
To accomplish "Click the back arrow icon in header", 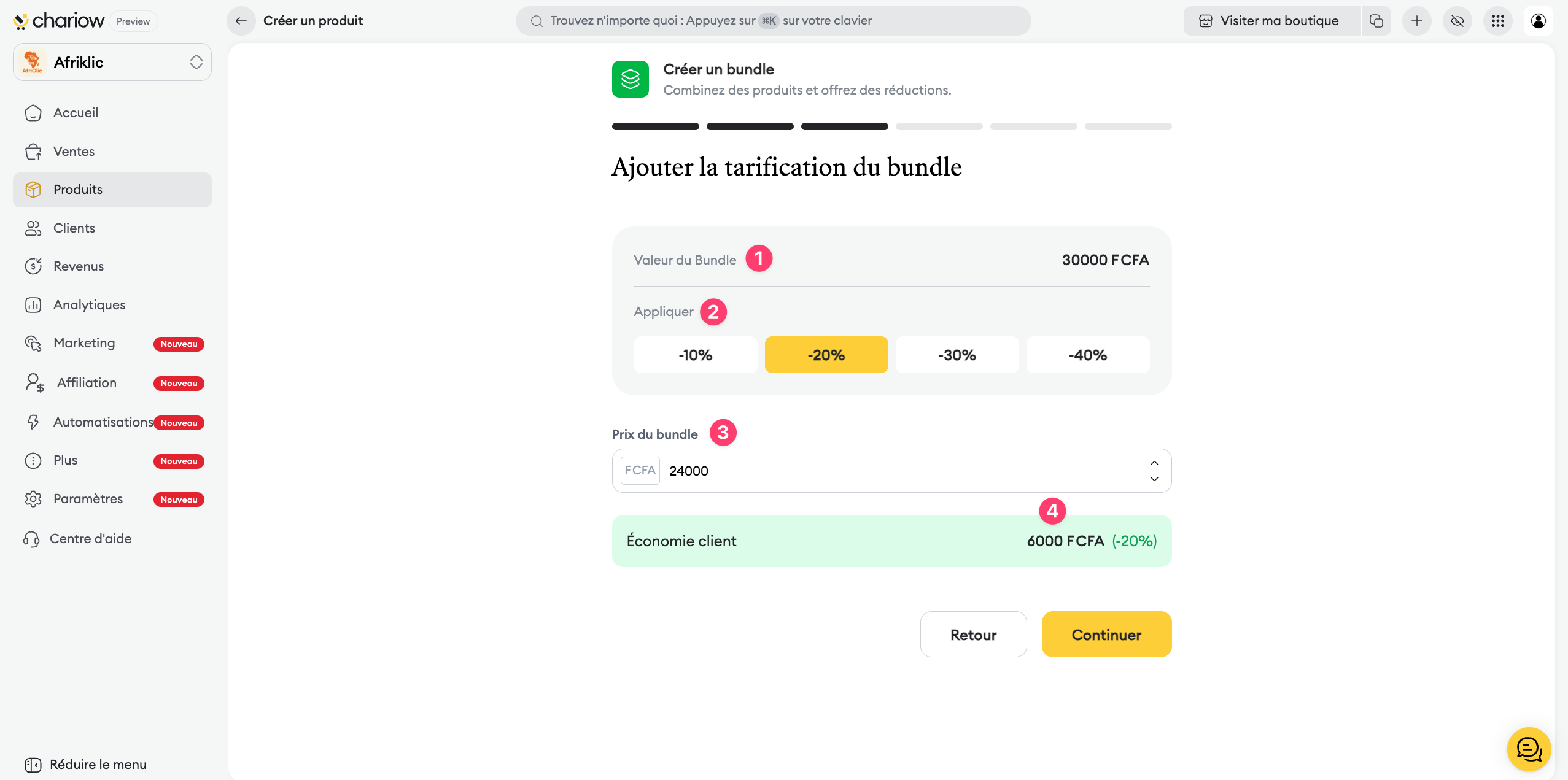I will click(x=241, y=21).
